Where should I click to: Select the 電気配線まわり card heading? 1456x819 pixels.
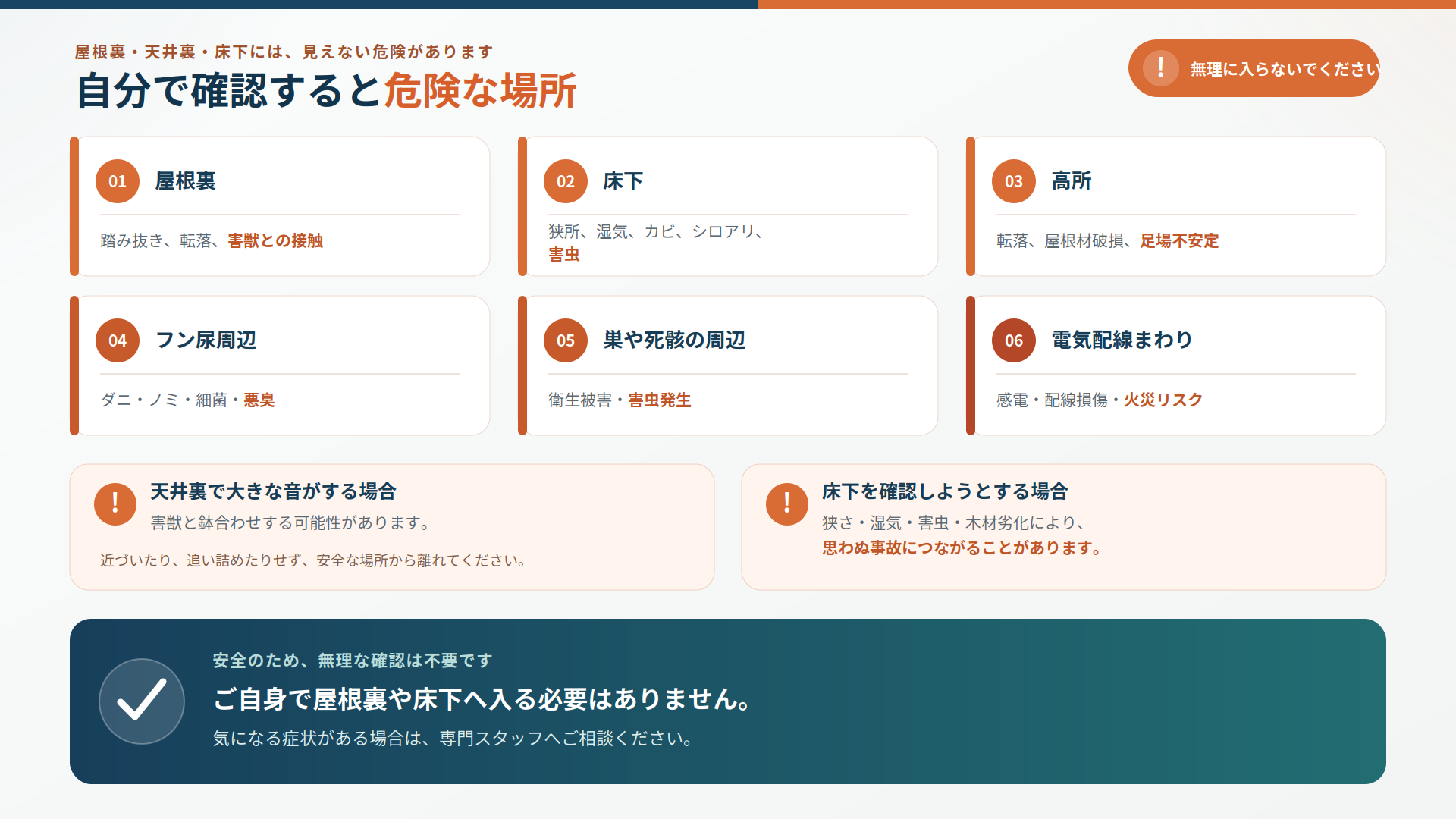point(1122,340)
